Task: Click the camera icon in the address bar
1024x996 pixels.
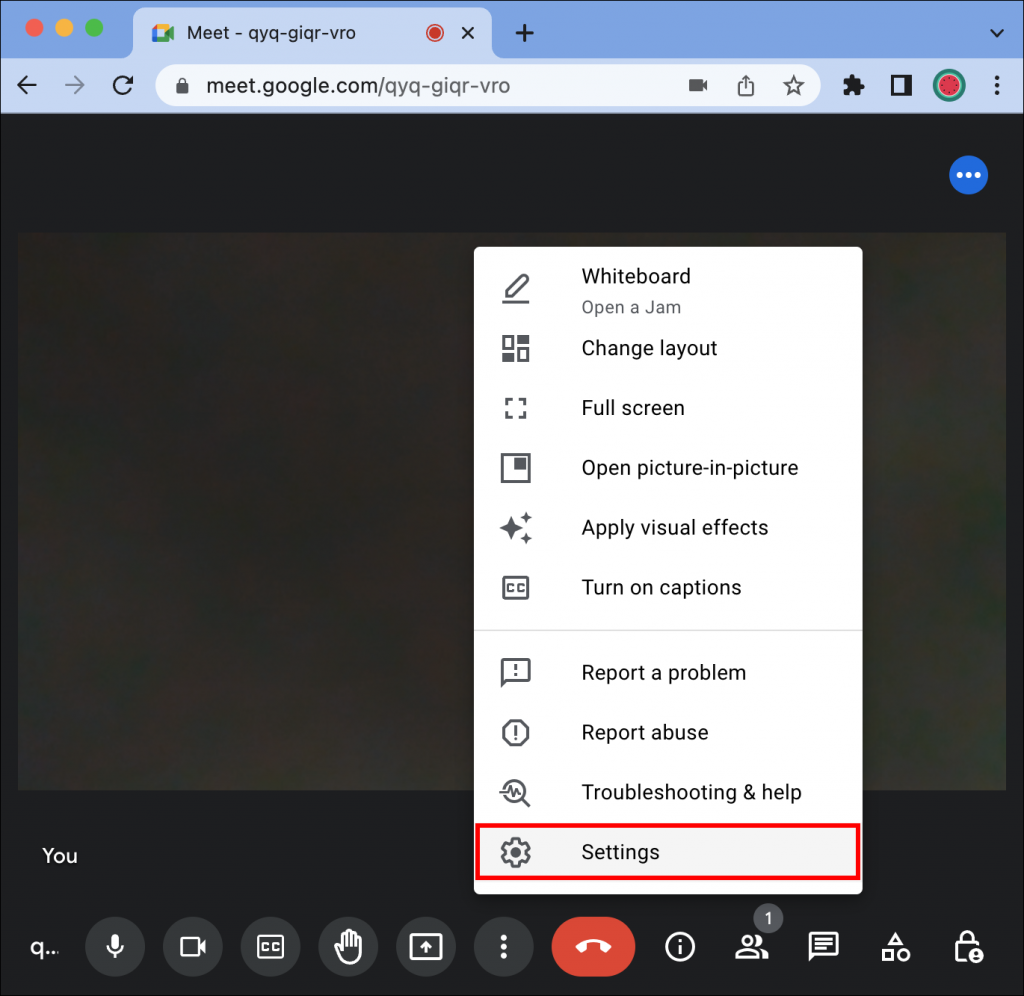Action: (697, 86)
